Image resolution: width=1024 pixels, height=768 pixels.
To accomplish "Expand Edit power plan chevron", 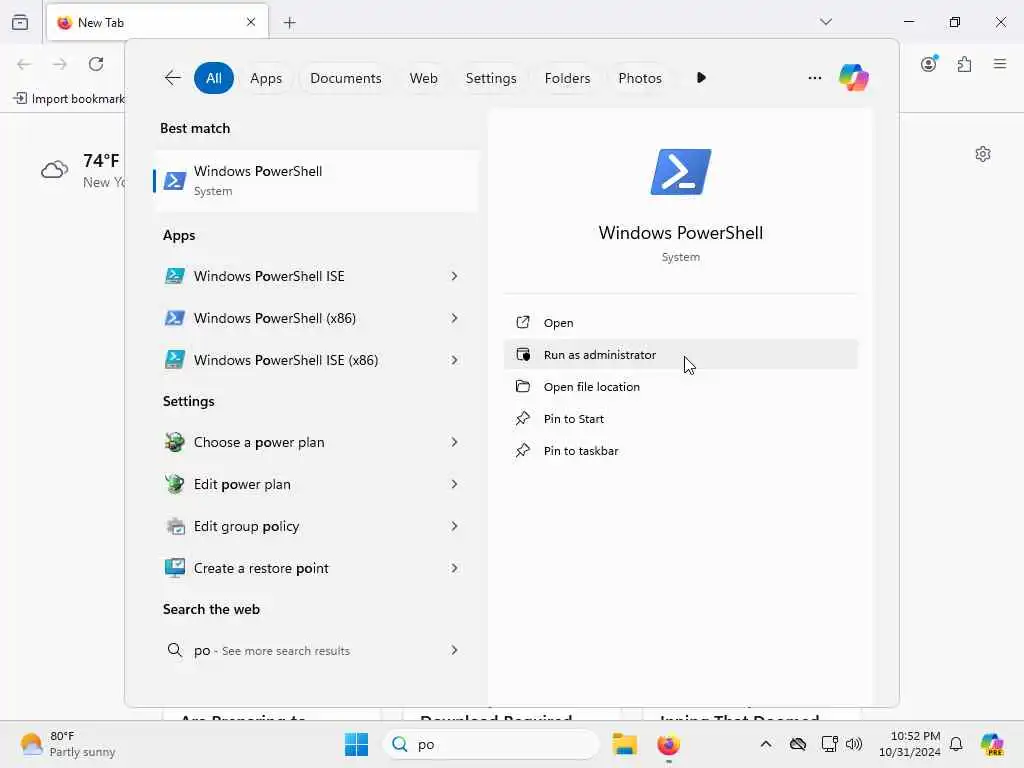I will (x=455, y=484).
